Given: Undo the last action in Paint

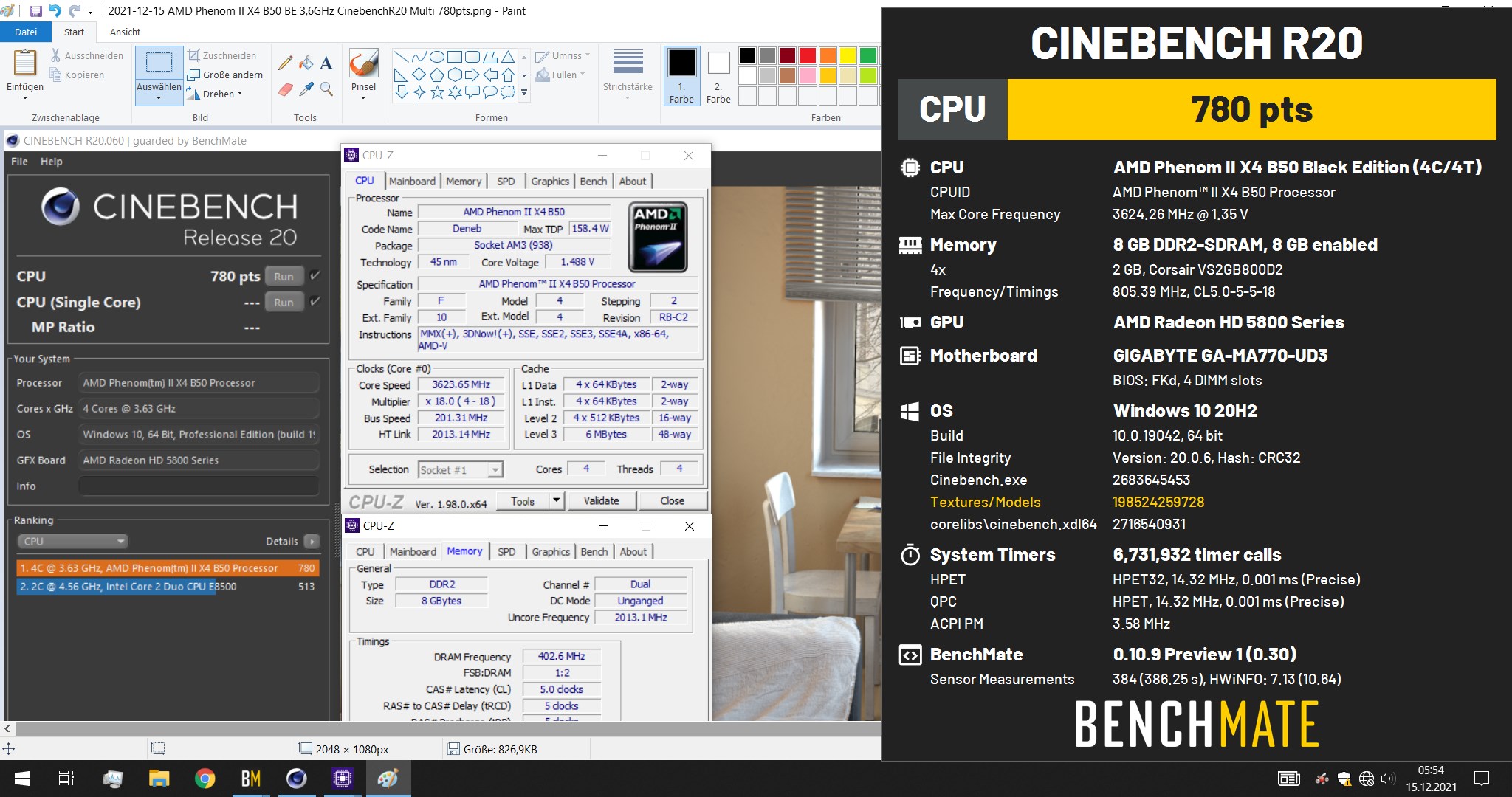Looking at the screenshot, I should pos(55,11).
